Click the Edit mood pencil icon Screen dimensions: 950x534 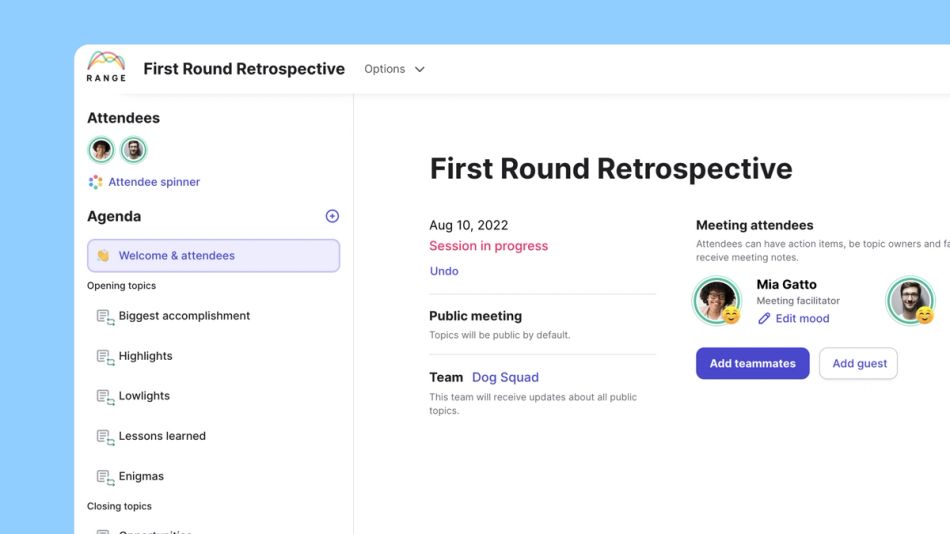tap(764, 319)
